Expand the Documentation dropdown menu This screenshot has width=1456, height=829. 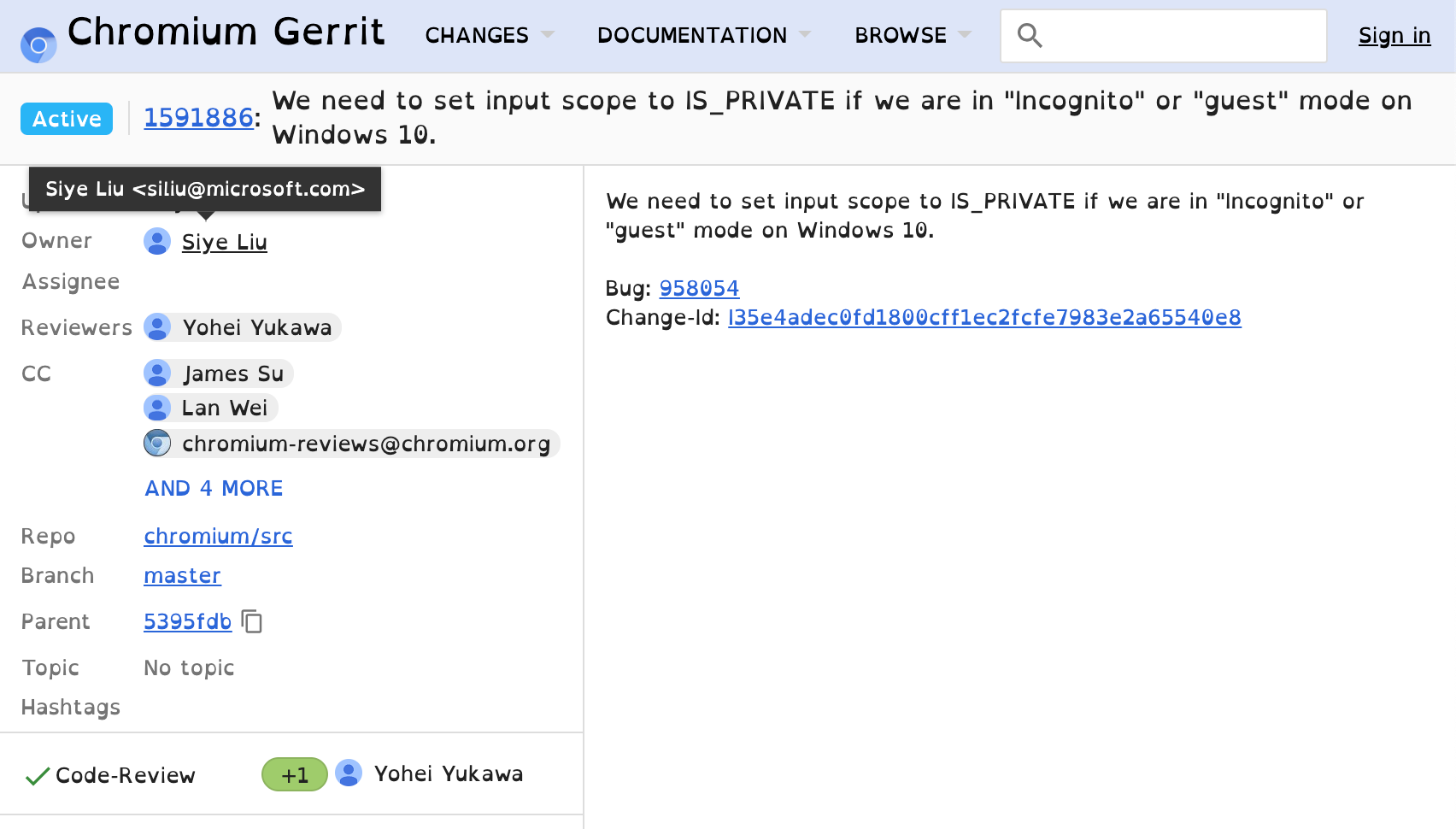[x=703, y=36]
